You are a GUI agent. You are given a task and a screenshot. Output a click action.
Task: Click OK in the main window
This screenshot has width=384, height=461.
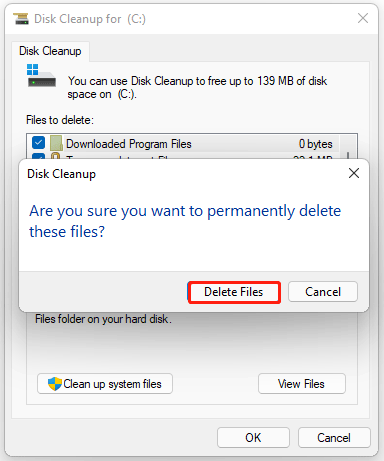(253, 437)
